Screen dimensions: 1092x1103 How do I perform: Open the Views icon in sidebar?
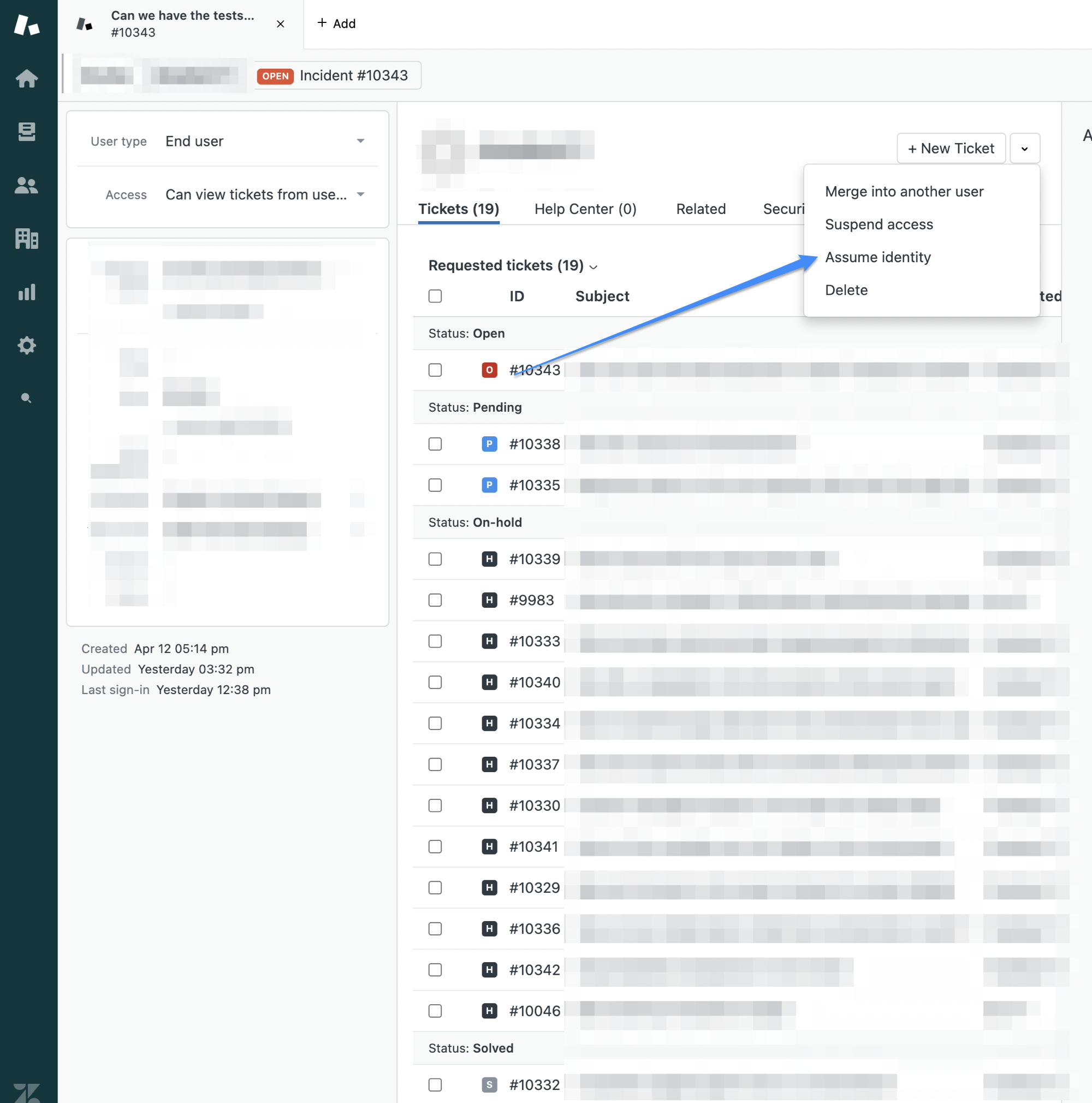click(27, 131)
